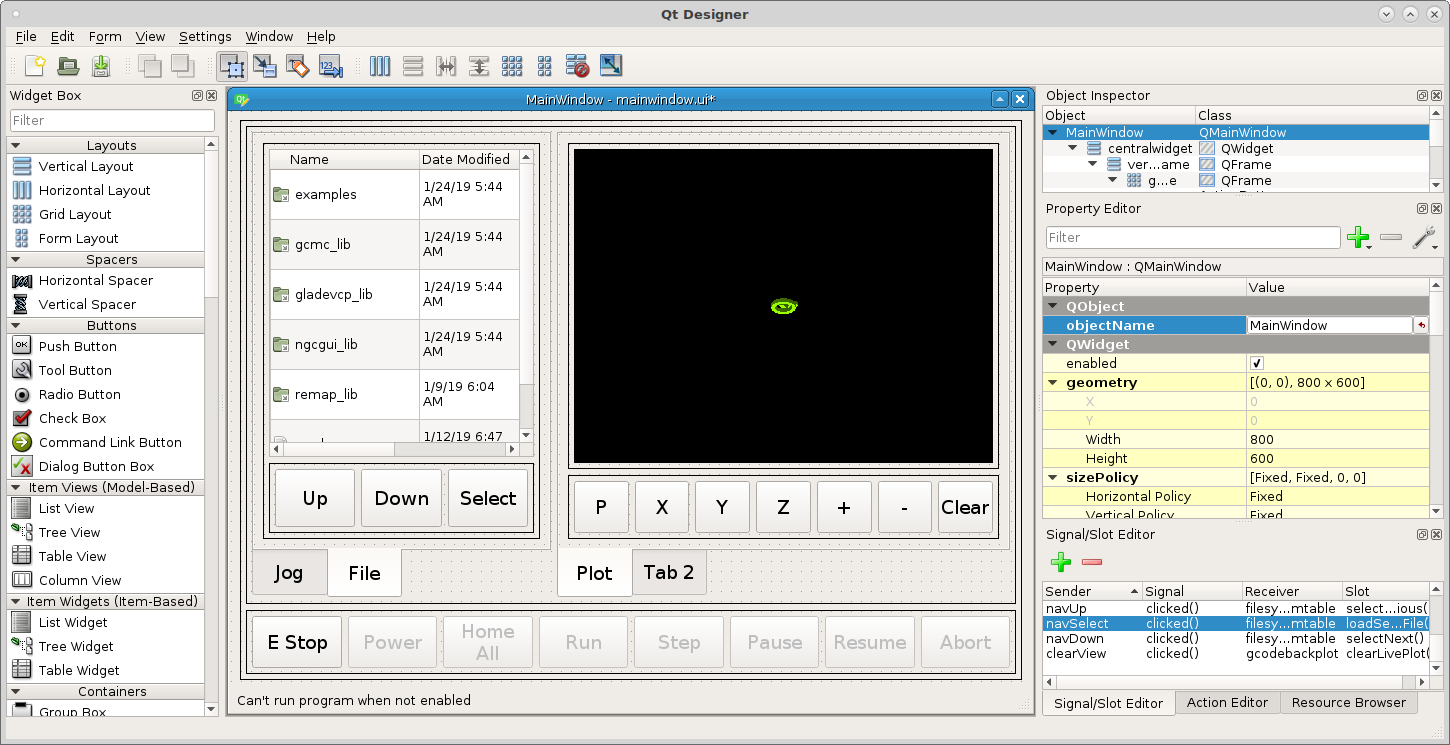Image resolution: width=1450 pixels, height=745 pixels.
Task: Open the Action Editor tab
Action: pyautogui.click(x=1227, y=702)
